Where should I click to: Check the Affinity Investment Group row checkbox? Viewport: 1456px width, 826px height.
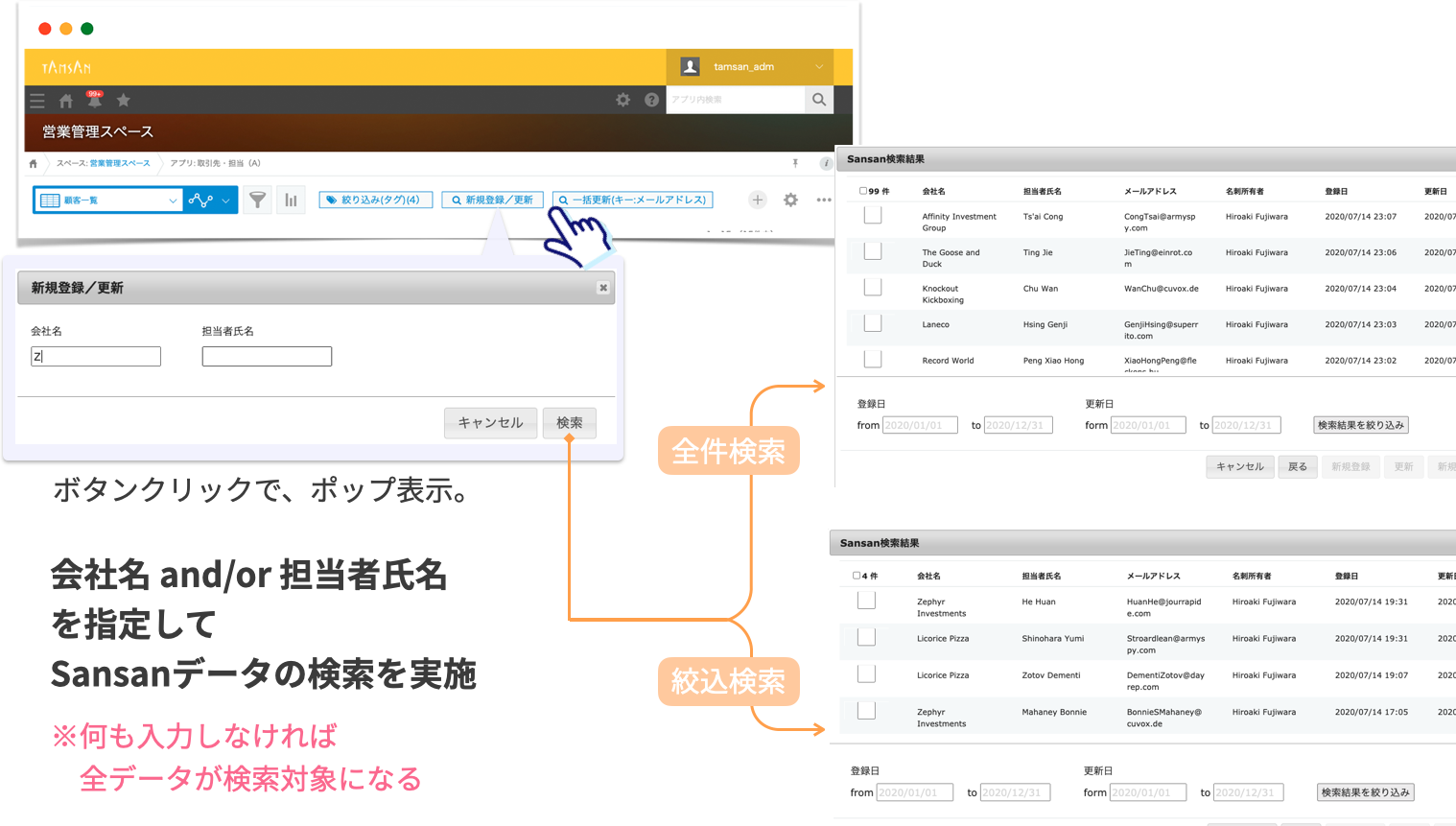tap(873, 216)
